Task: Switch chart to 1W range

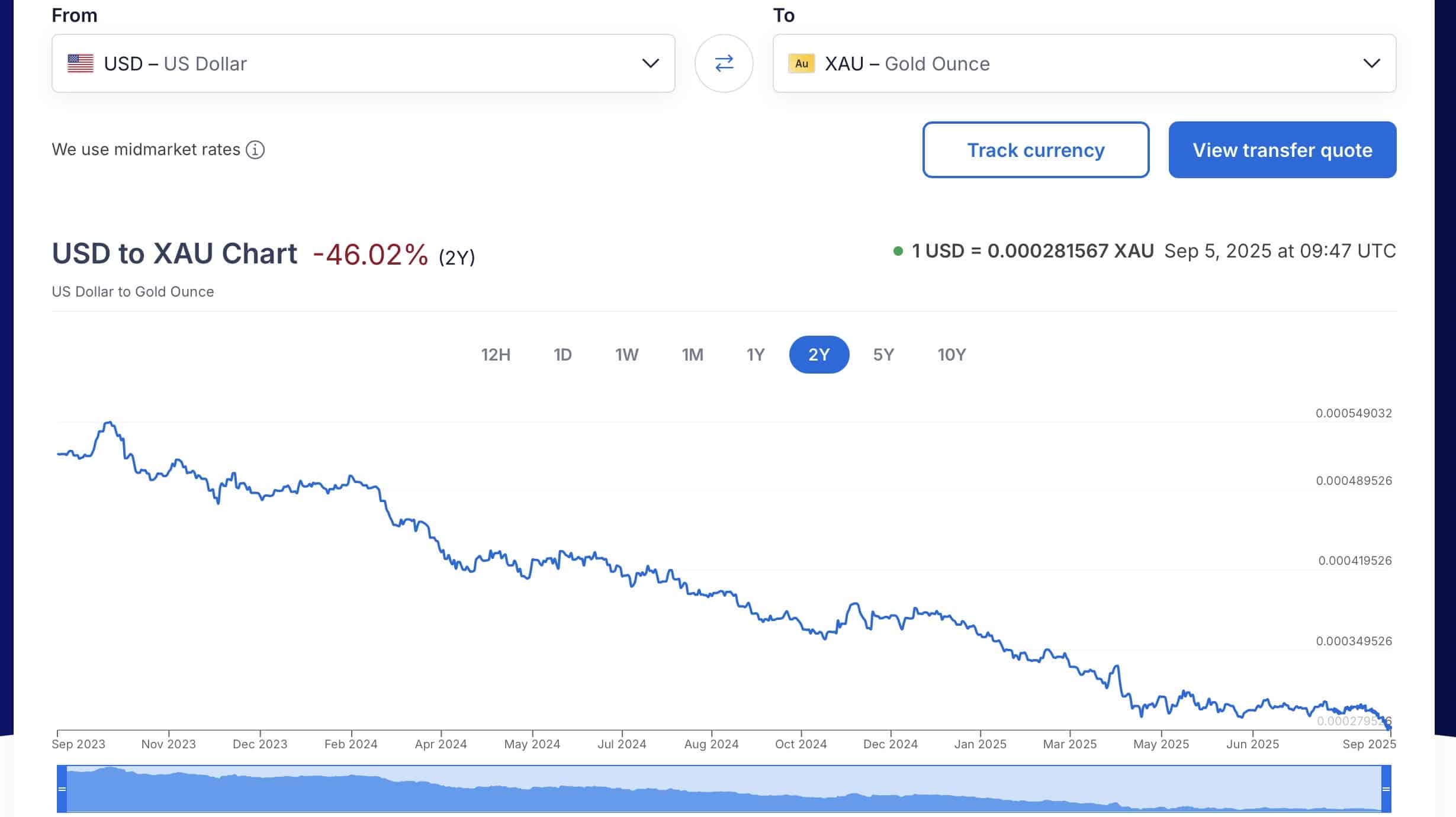Action: (626, 355)
